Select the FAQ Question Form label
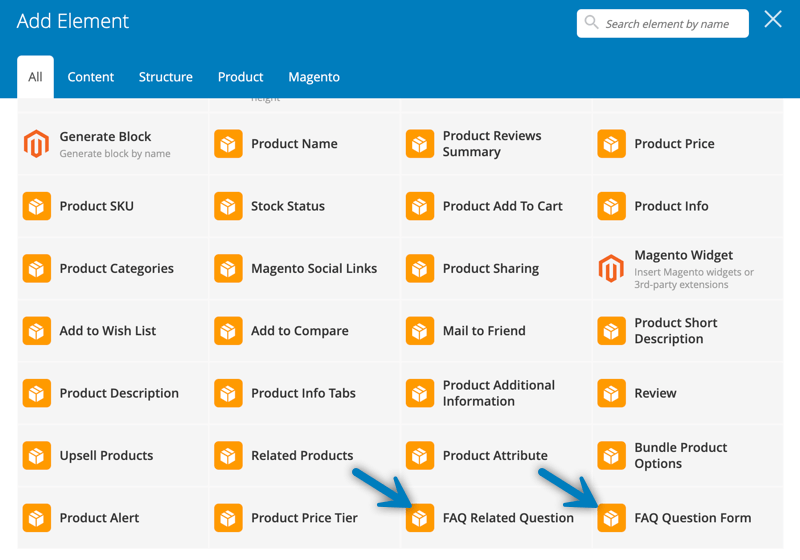Image resolution: width=800 pixels, height=560 pixels. pos(693,518)
